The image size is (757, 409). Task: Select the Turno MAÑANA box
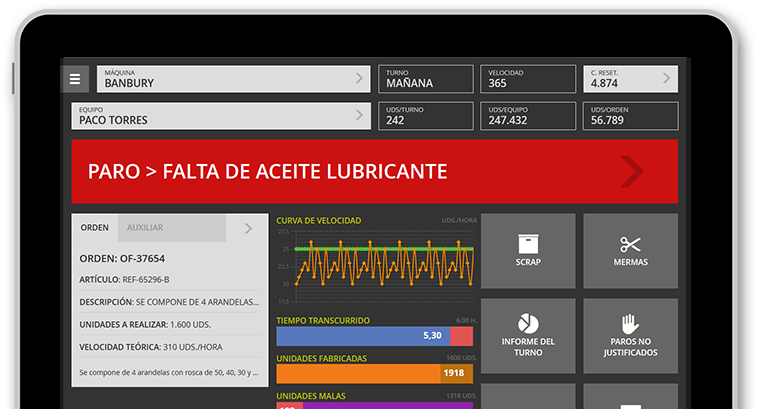tap(425, 79)
